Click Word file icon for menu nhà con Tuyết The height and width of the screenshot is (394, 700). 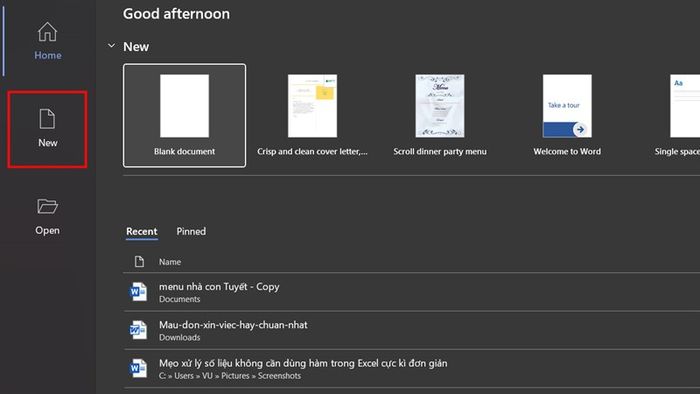point(138,292)
